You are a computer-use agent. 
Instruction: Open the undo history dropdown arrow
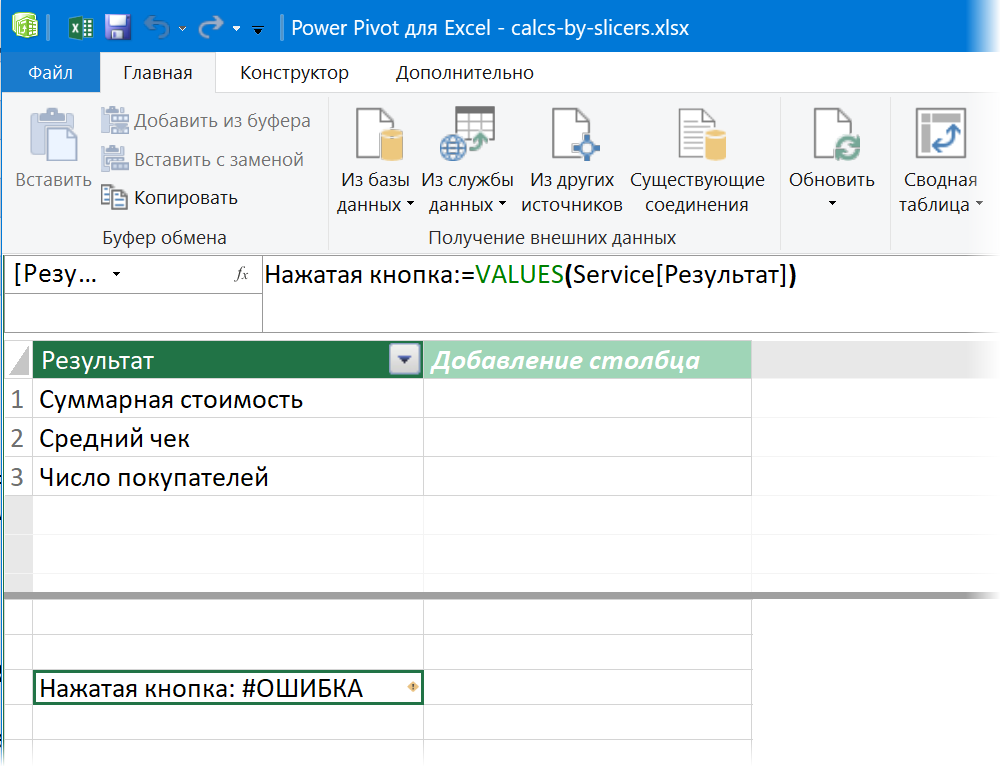click(183, 29)
